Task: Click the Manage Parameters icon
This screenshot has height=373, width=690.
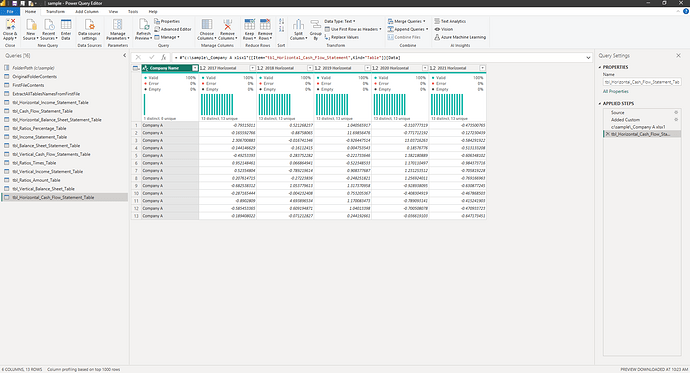Action: (x=117, y=25)
